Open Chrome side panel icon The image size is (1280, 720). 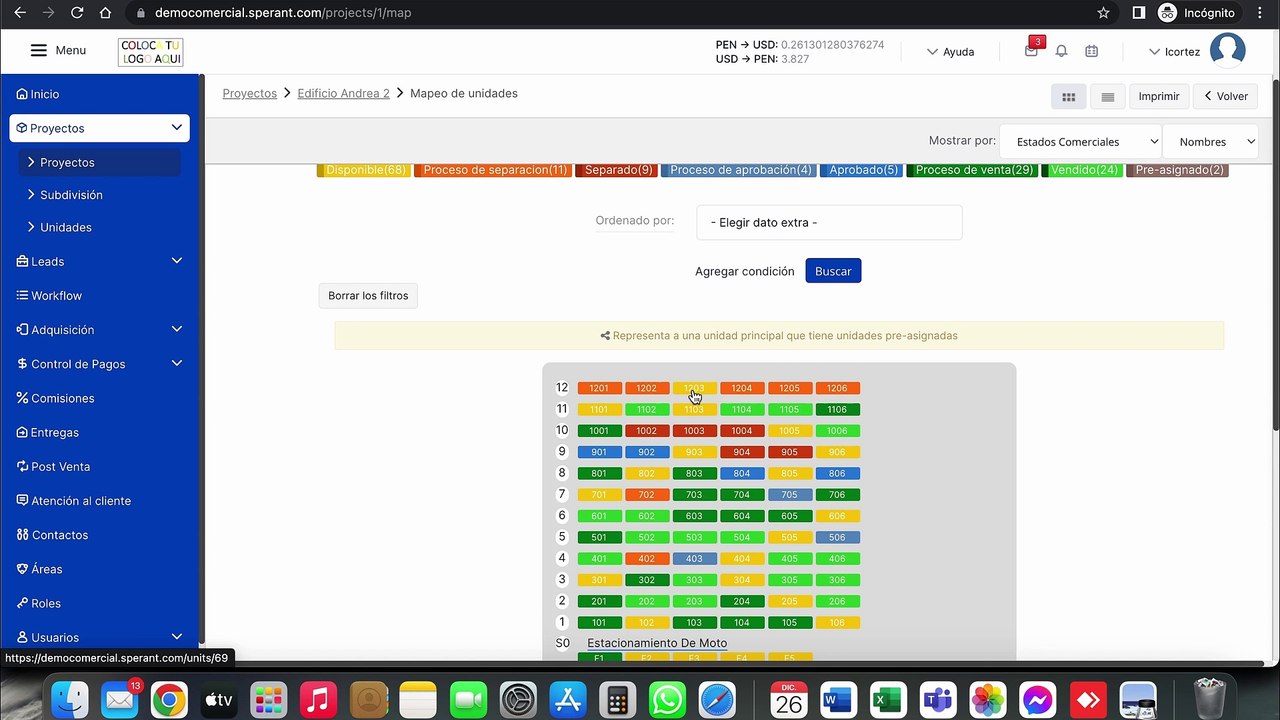(1138, 13)
